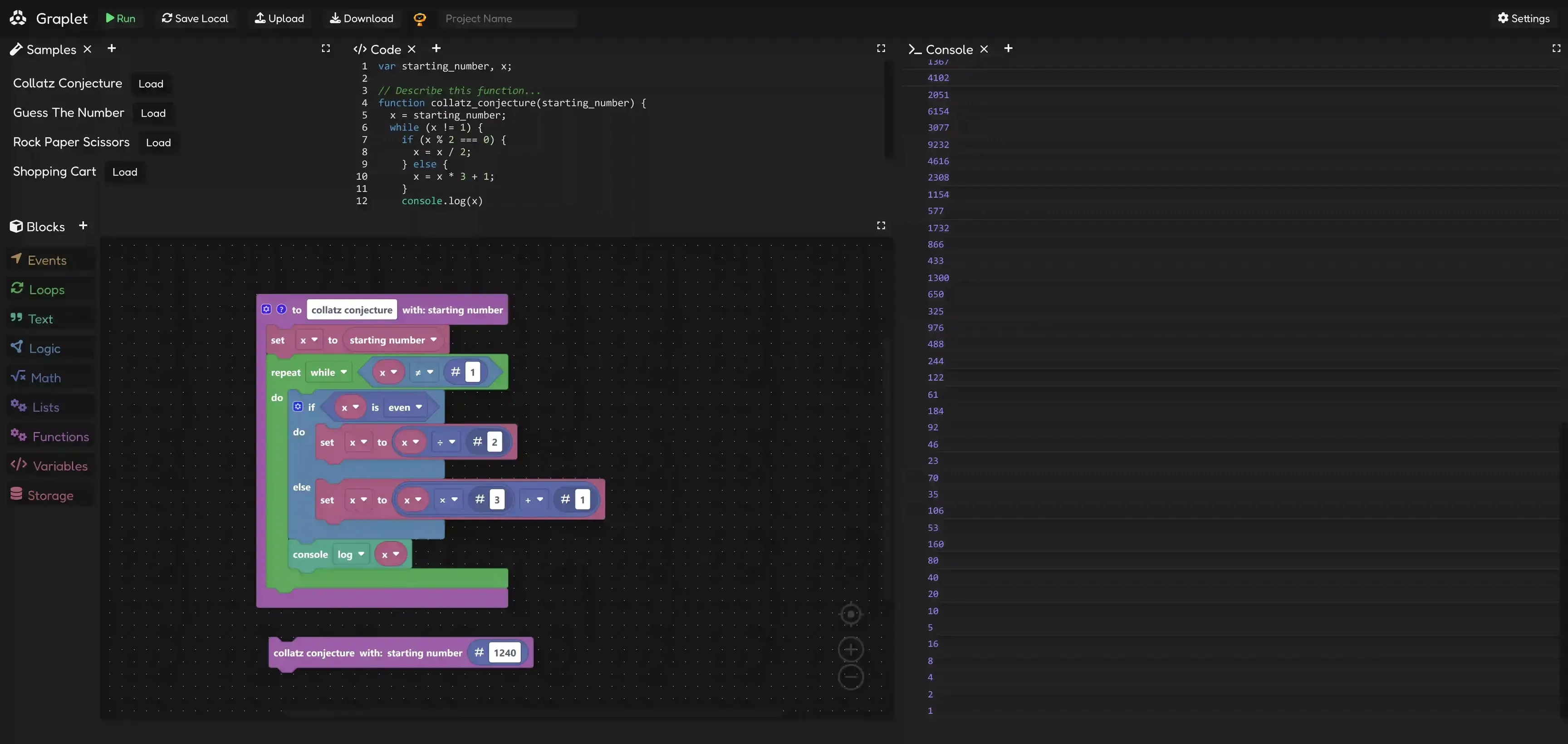Open the plus operator dropdown
This screenshot has height=744, width=1568.
tap(534, 500)
